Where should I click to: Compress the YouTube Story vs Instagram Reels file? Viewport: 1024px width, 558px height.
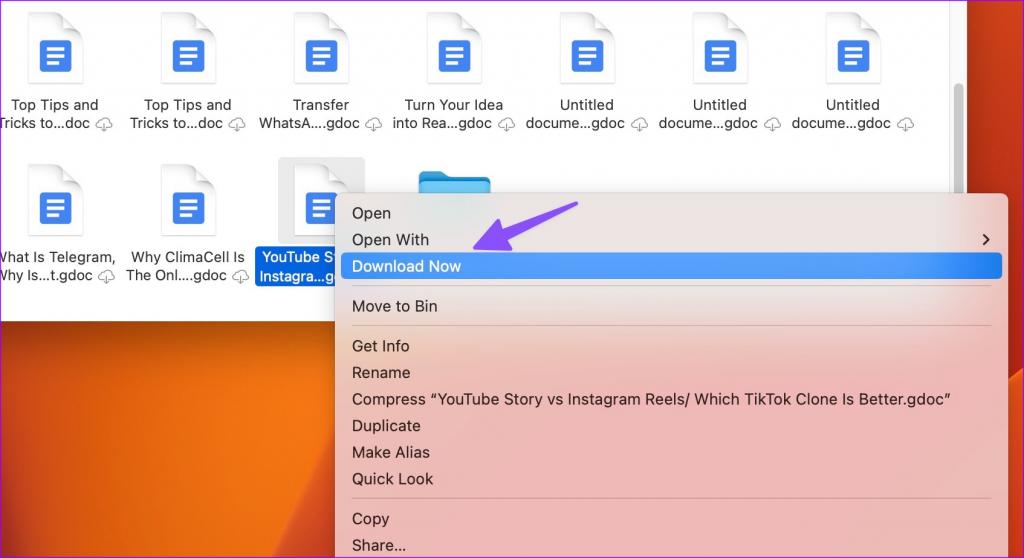(x=671, y=399)
